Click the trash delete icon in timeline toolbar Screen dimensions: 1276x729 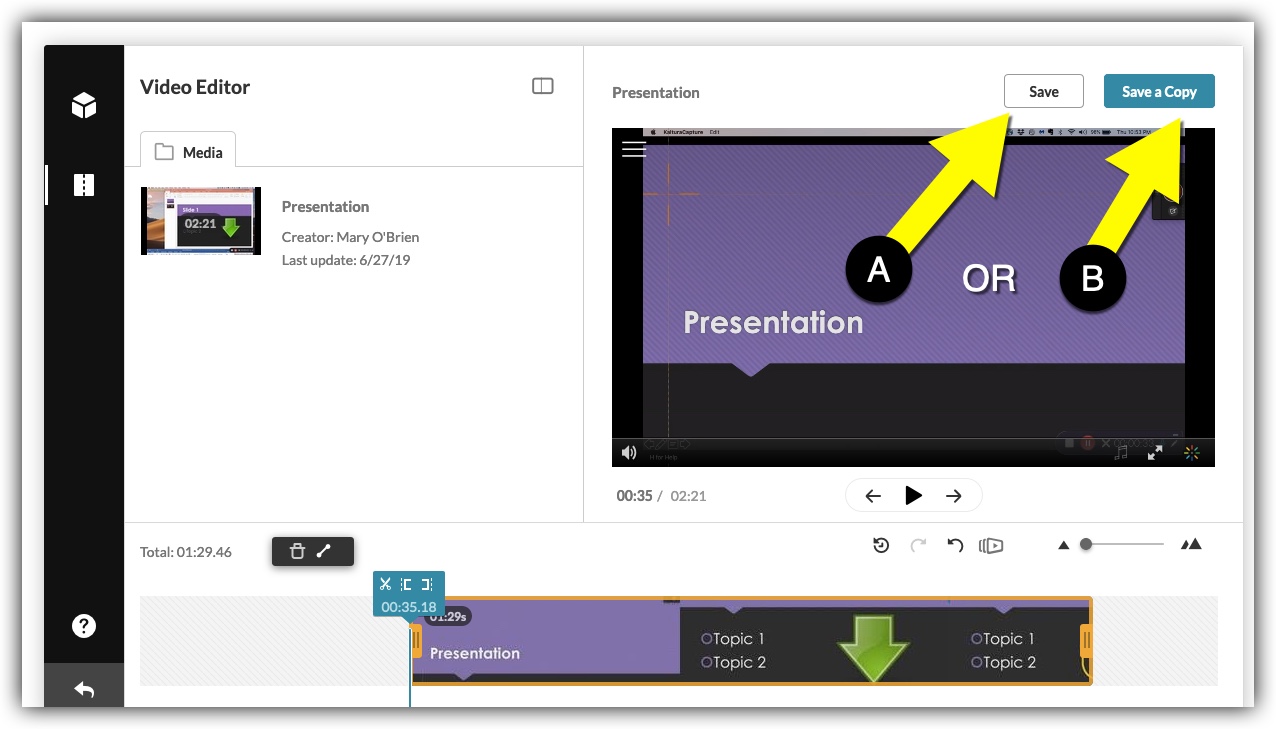click(297, 551)
